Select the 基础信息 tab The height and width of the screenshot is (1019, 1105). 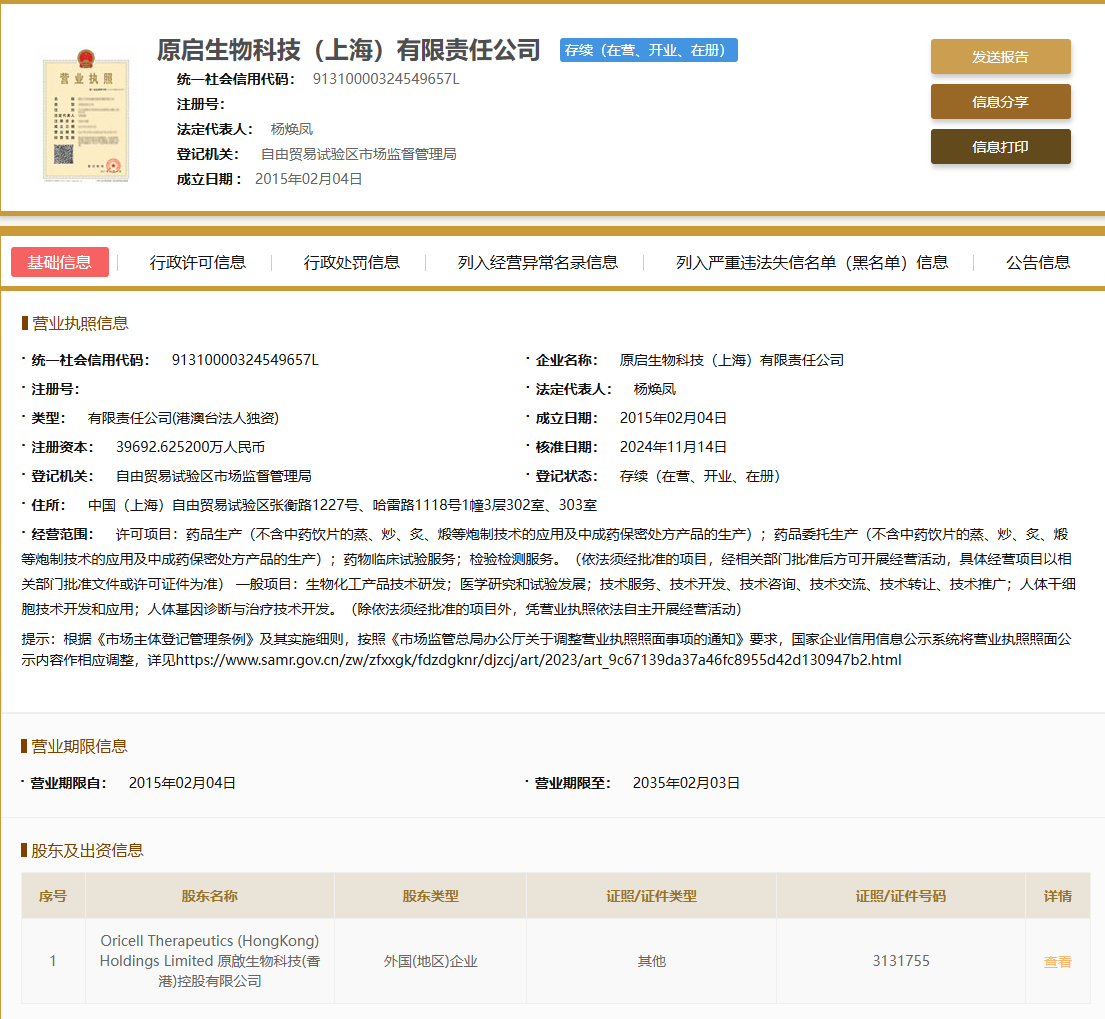pos(60,262)
